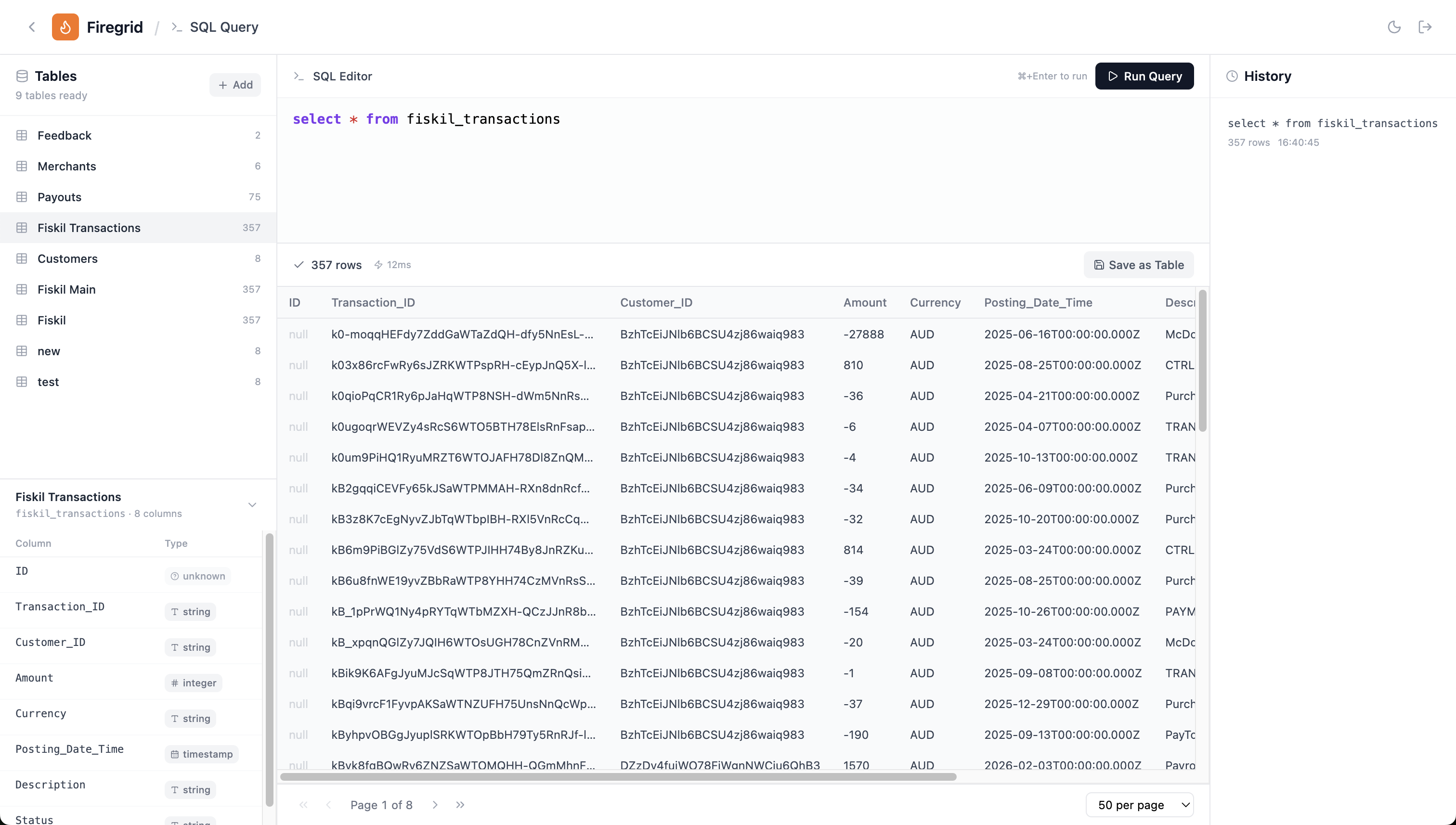The width and height of the screenshot is (1456, 825).
Task: Click the unknown type badge for ID column
Action: point(197,576)
